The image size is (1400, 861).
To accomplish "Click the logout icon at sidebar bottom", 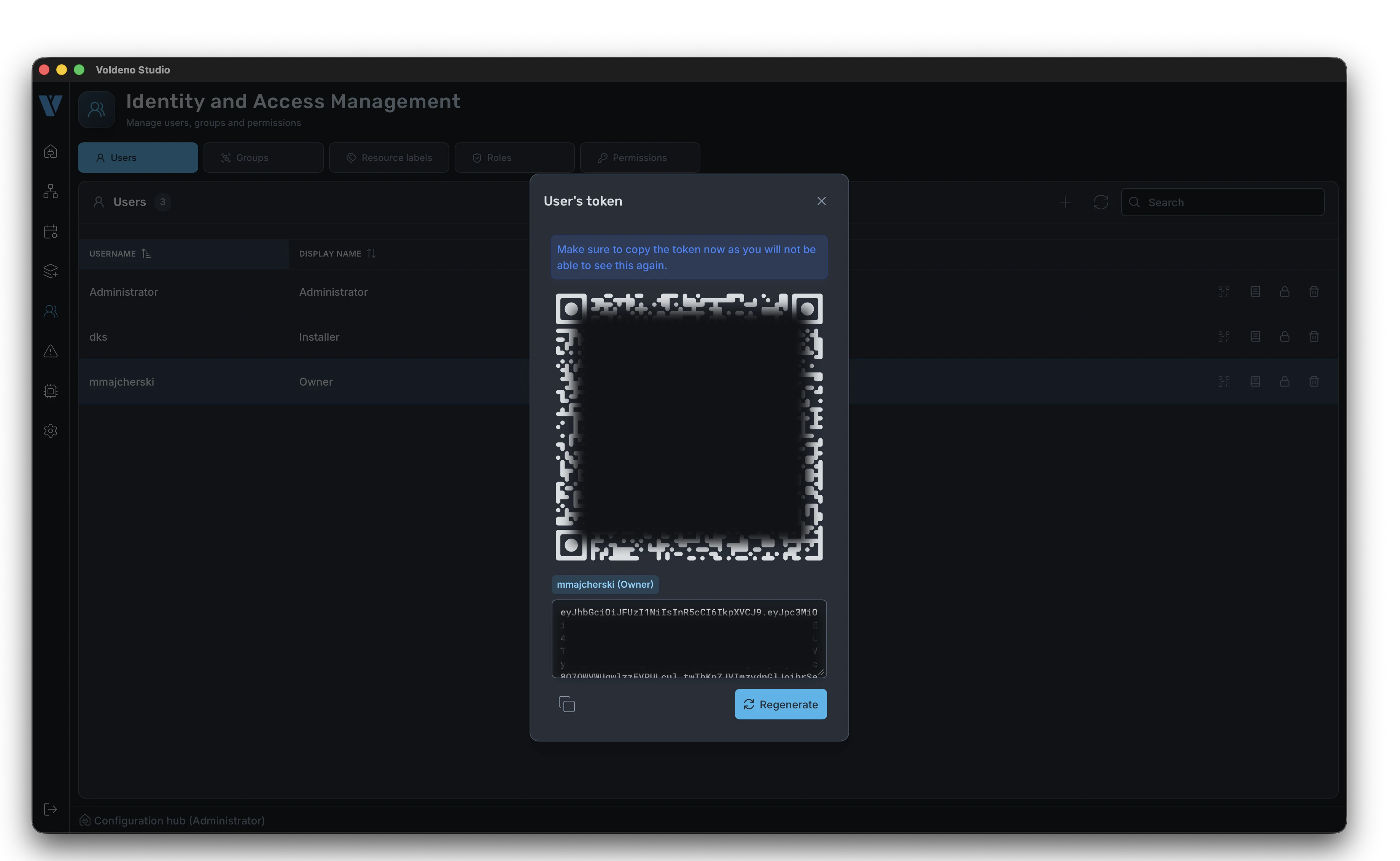I will pyautogui.click(x=51, y=809).
